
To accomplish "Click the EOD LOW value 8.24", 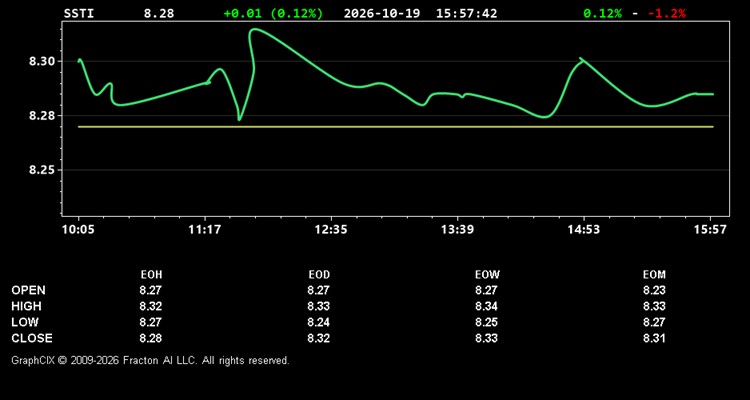I will (319, 322).
